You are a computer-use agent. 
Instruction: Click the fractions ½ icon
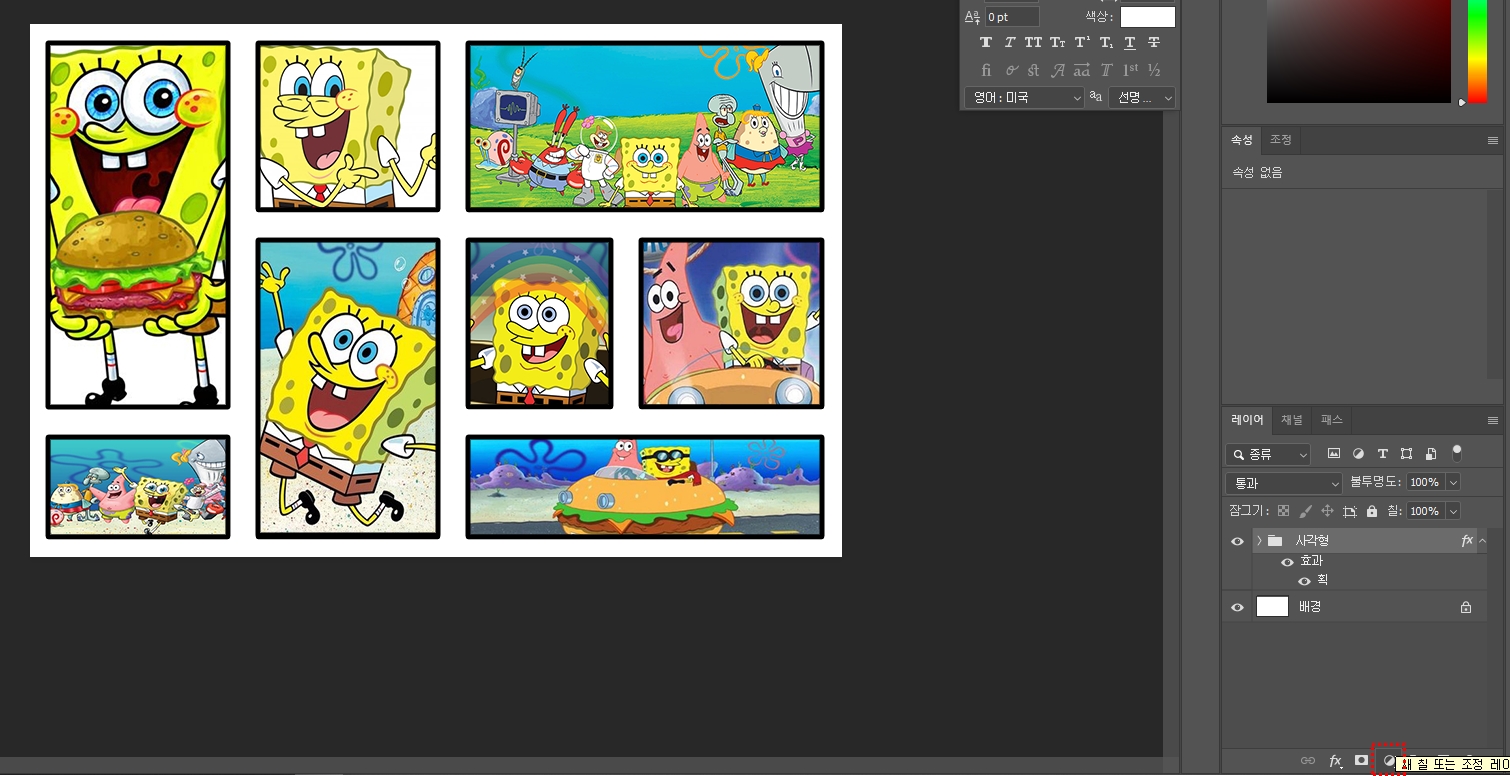coord(1154,70)
